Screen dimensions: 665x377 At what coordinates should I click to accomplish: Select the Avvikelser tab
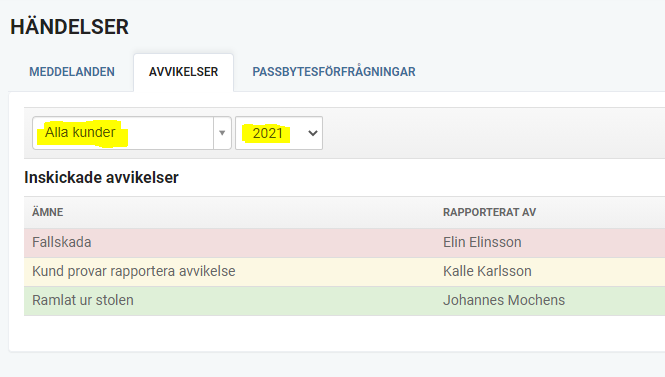coord(183,72)
